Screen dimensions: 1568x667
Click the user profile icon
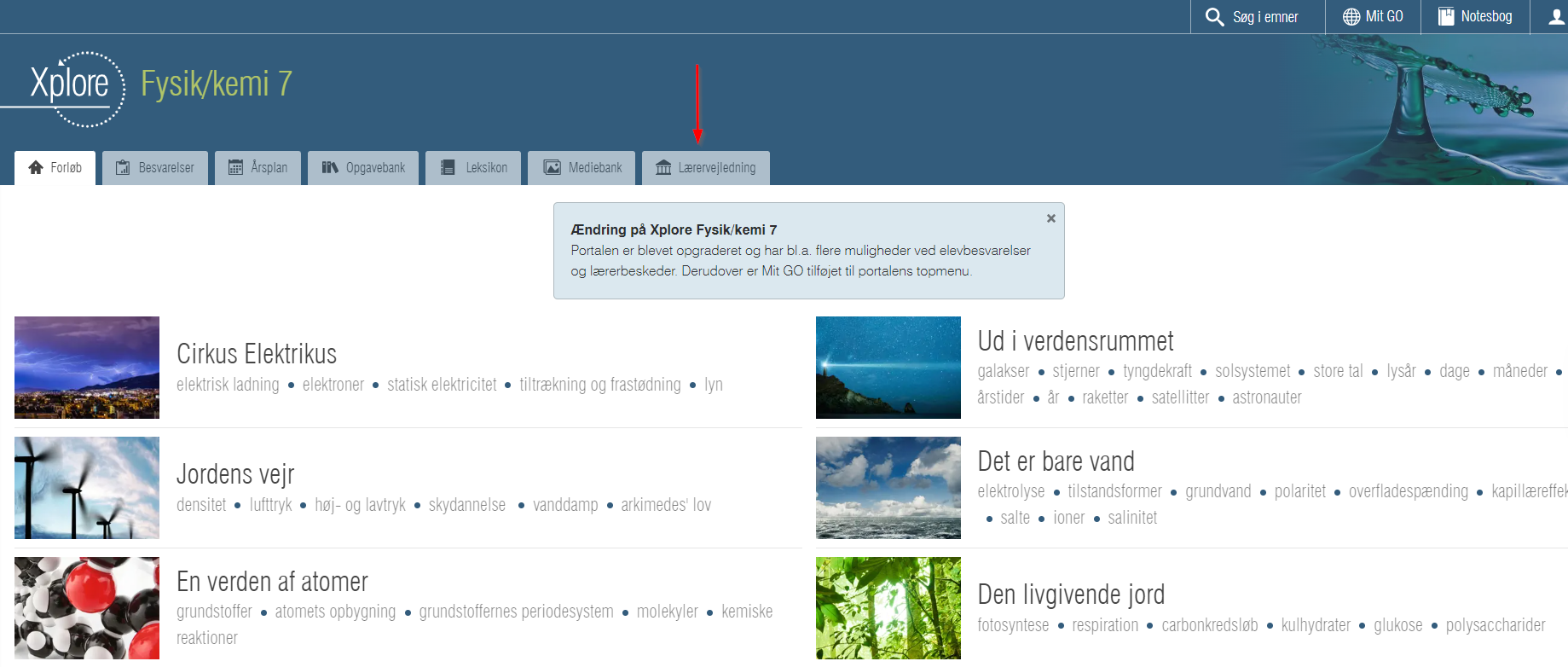click(x=1556, y=17)
